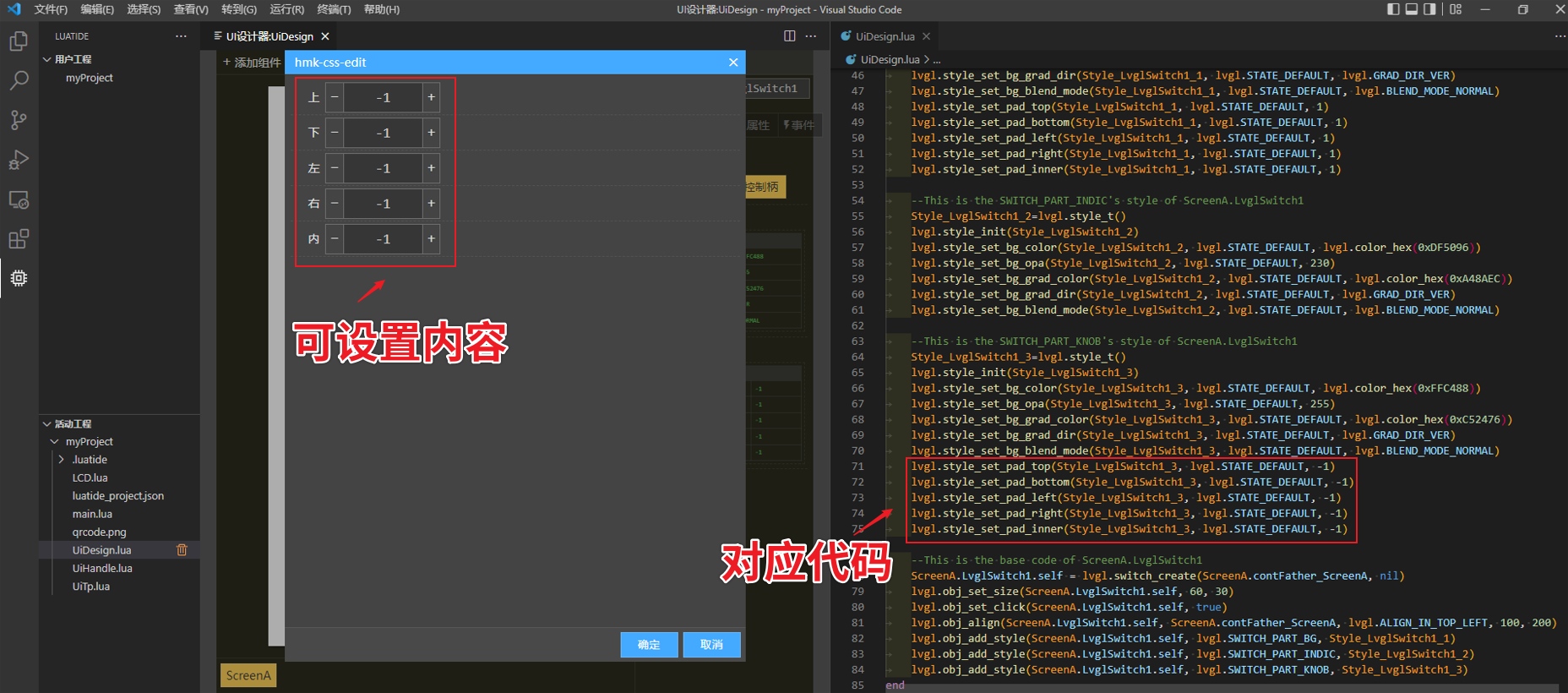Open the Extensions view
Image resolution: width=1568 pixels, height=693 pixels.
coord(19,239)
